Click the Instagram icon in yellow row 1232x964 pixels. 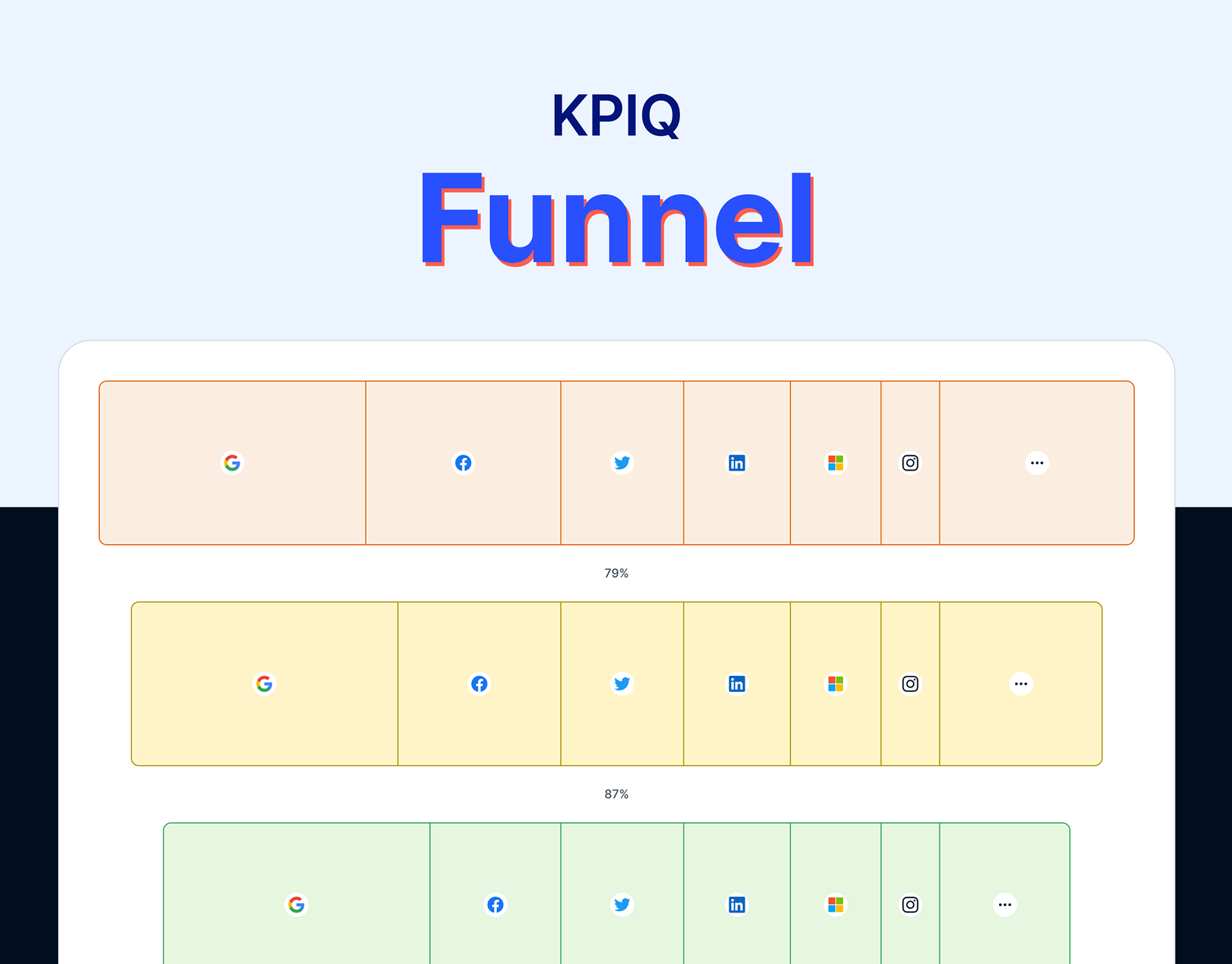pos(910,684)
